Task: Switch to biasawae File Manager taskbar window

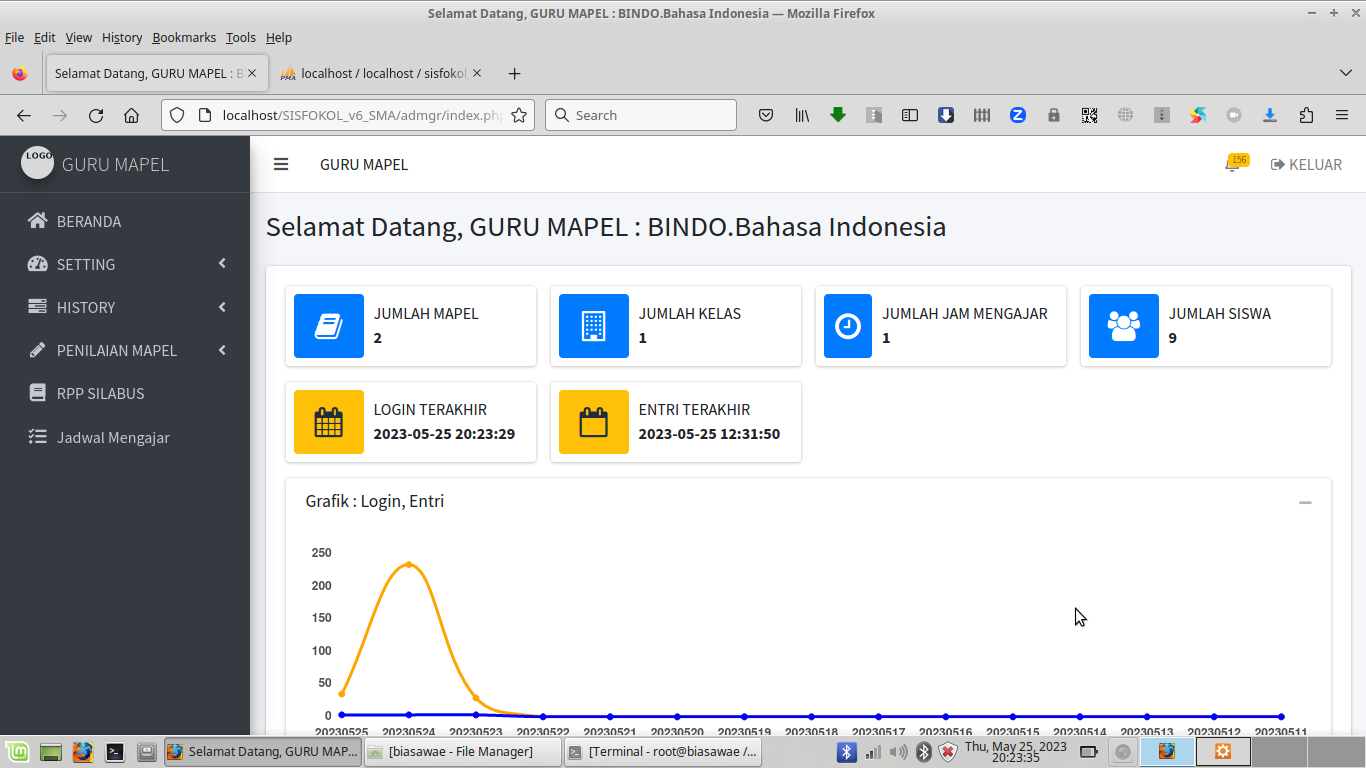Action: [x=461, y=751]
